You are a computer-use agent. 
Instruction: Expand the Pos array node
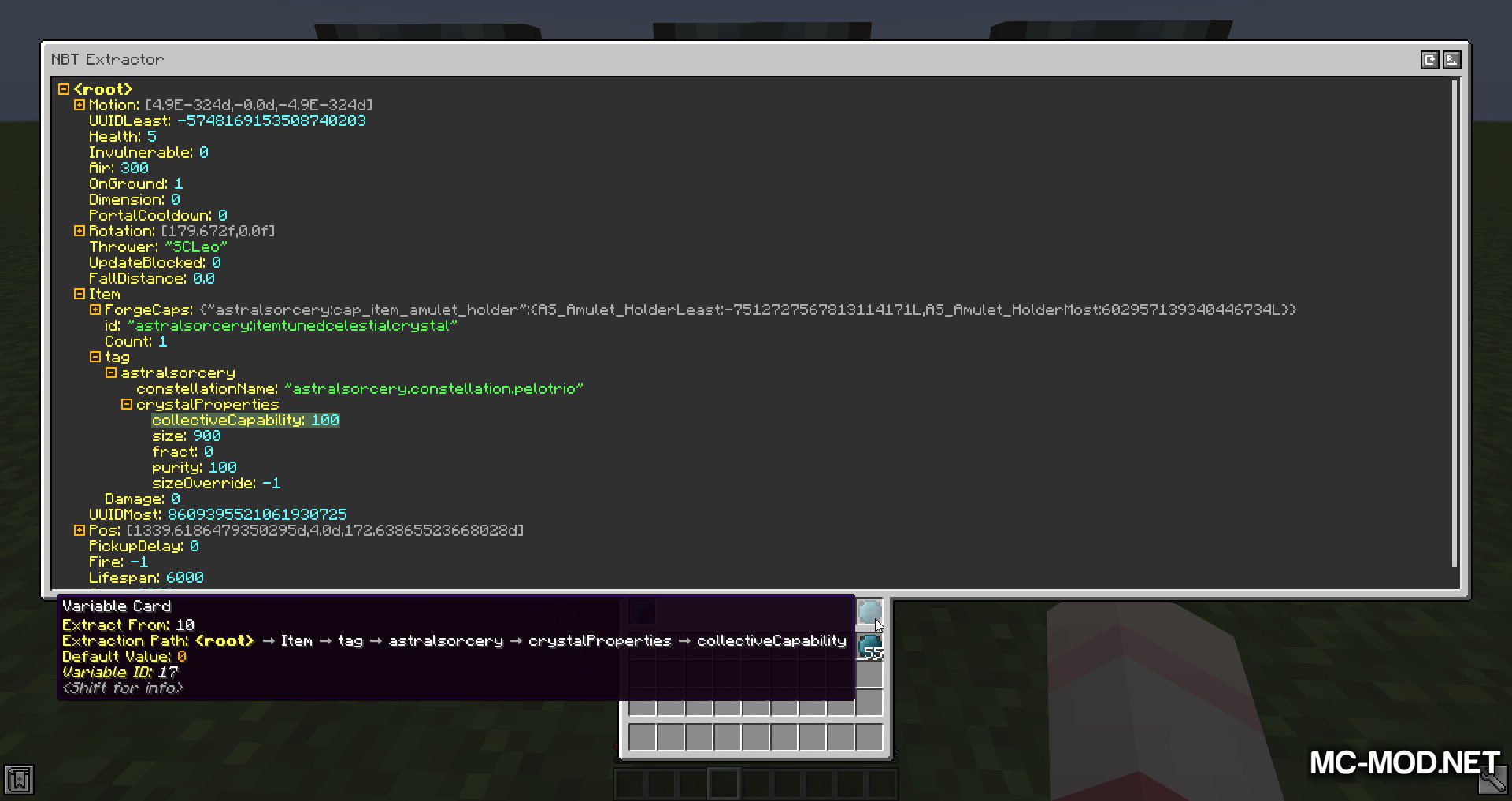point(80,530)
